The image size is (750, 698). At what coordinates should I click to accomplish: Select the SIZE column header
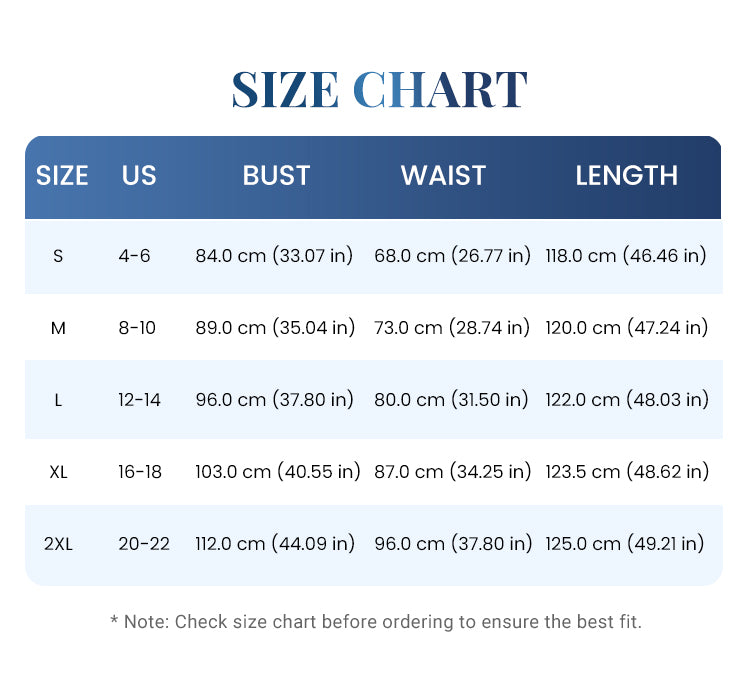click(62, 176)
